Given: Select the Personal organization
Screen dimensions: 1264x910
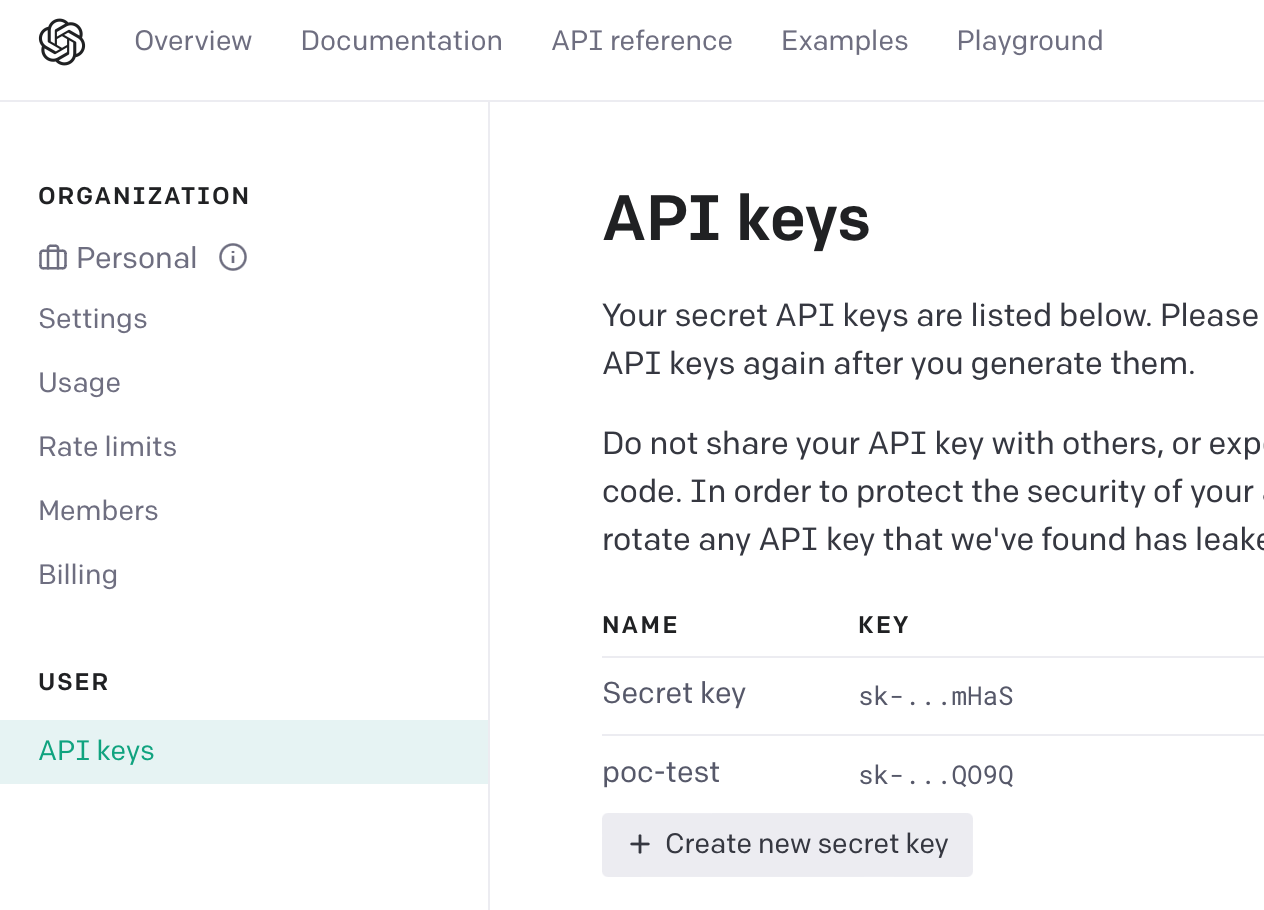Looking at the screenshot, I should 137,258.
